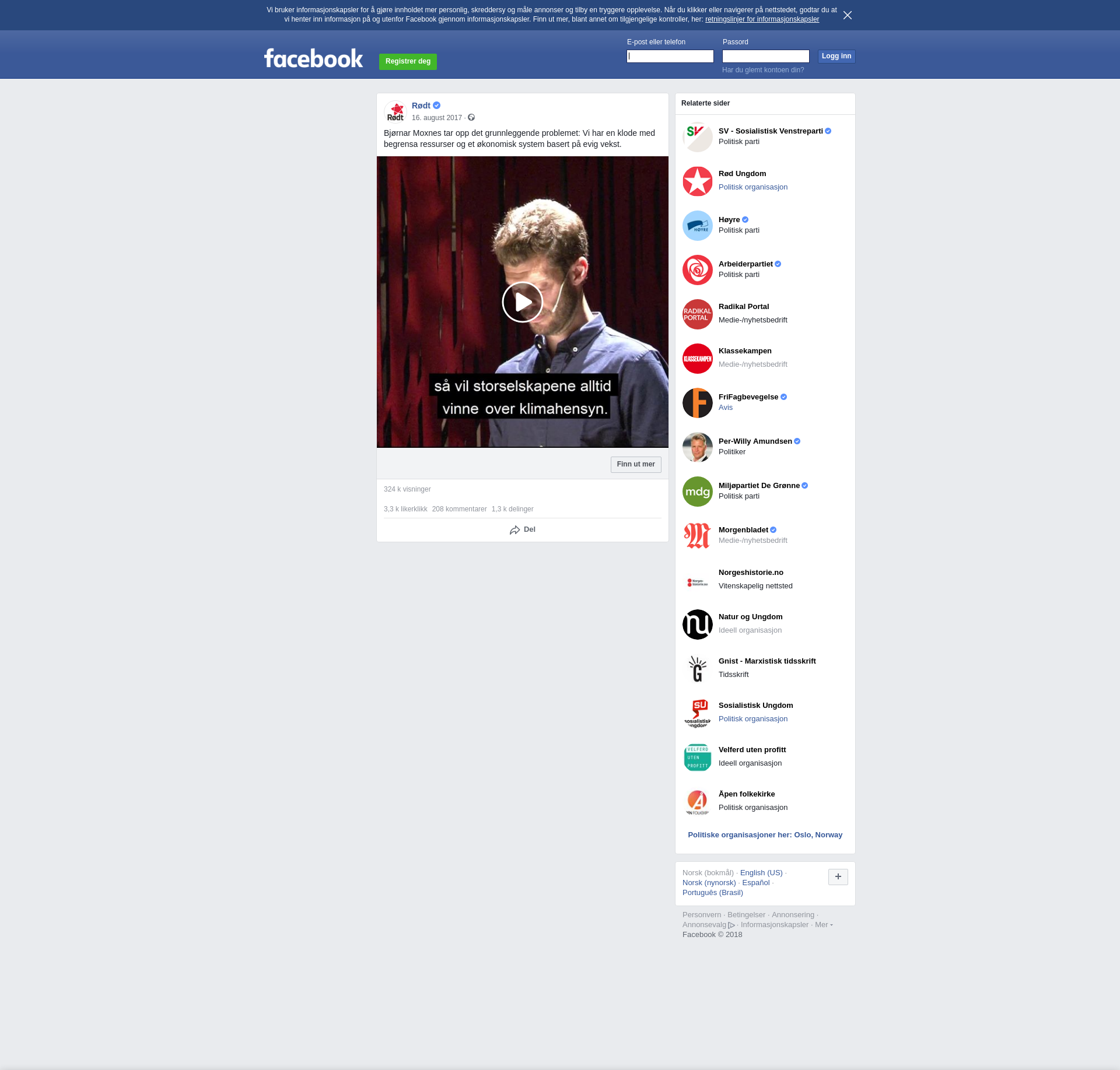The height and width of the screenshot is (1070, 1120).
Task: Switch language to Norsk (nynorsk)
Action: point(709,883)
